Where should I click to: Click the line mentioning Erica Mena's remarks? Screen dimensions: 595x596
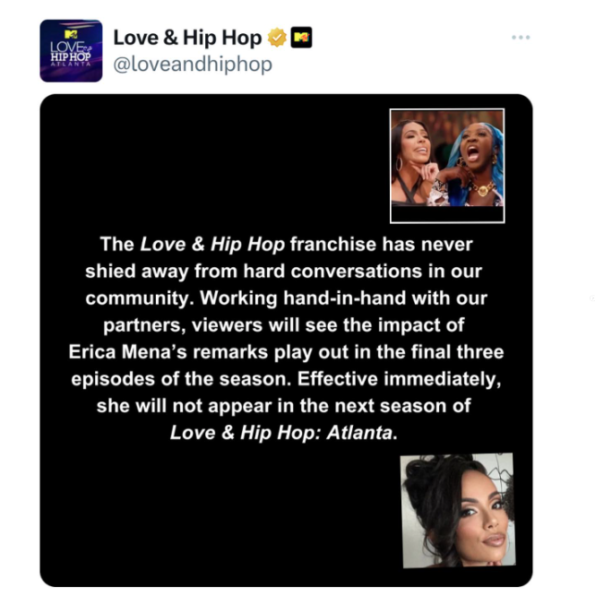click(x=286, y=352)
